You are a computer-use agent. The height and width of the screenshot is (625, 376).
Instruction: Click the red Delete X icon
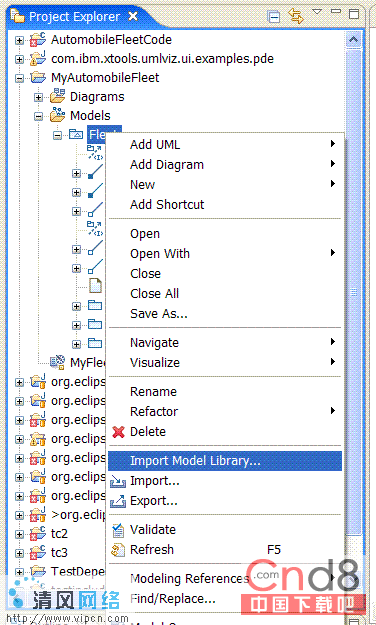coord(118,432)
